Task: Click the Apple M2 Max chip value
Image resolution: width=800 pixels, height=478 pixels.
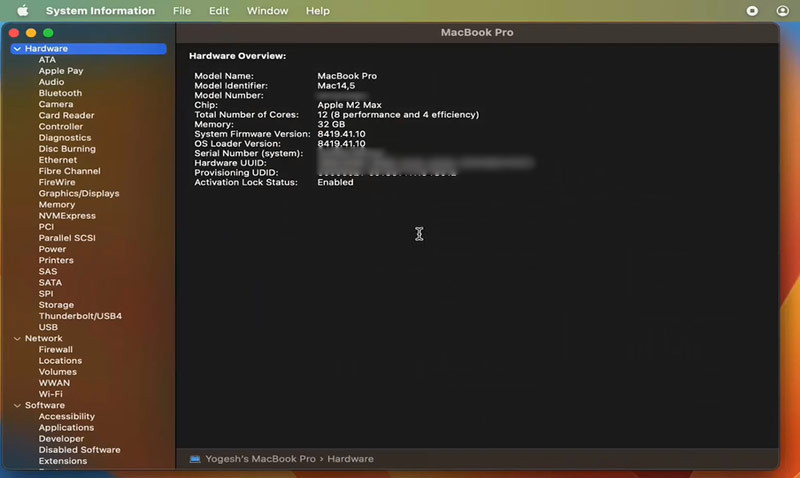Action: [x=349, y=105]
